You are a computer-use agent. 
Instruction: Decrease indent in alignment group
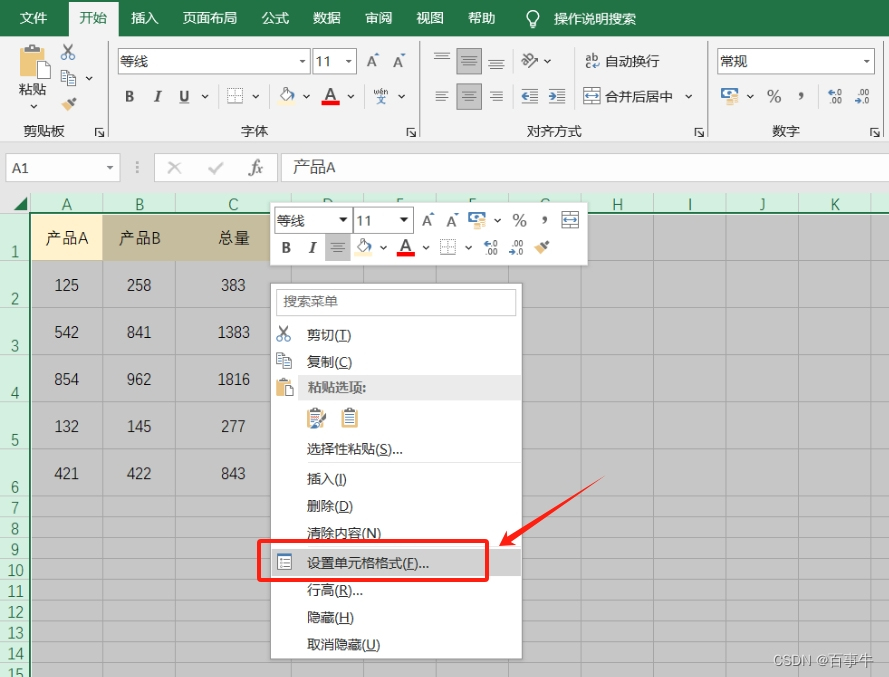pos(530,96)
